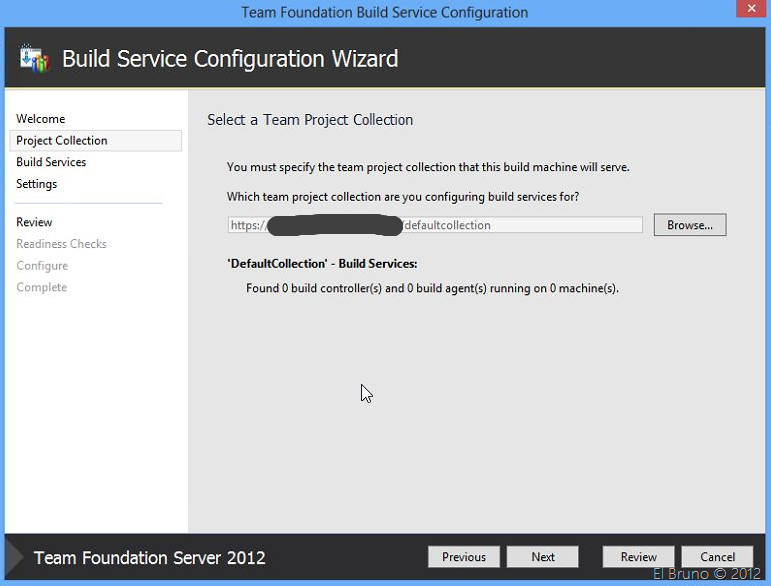Click the triangle arrow beside Team Foundation Server 2012
This screenshot has width=771, height=586.
(x=15, y=557)
